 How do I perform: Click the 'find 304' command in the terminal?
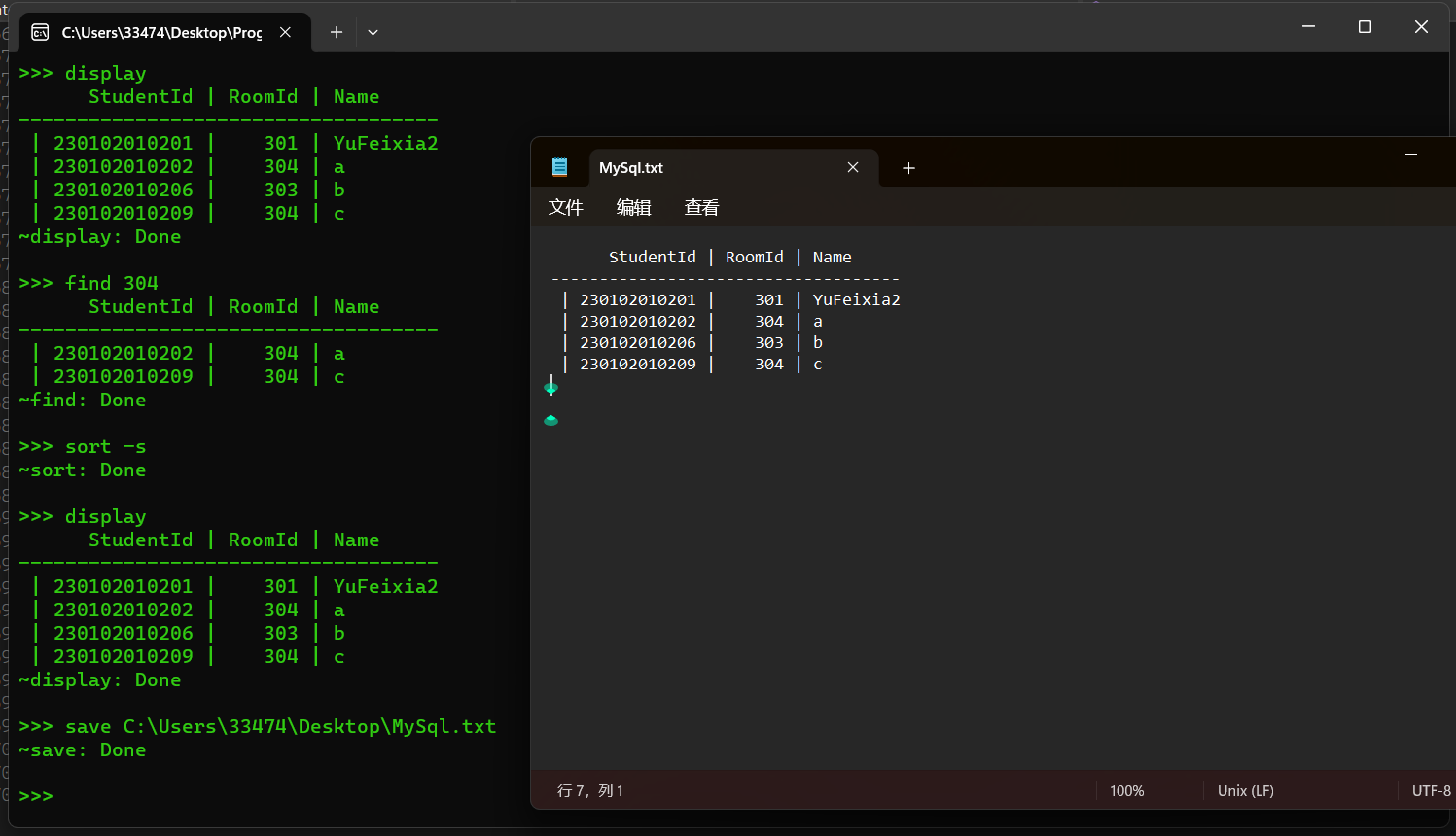click(112, 283)
